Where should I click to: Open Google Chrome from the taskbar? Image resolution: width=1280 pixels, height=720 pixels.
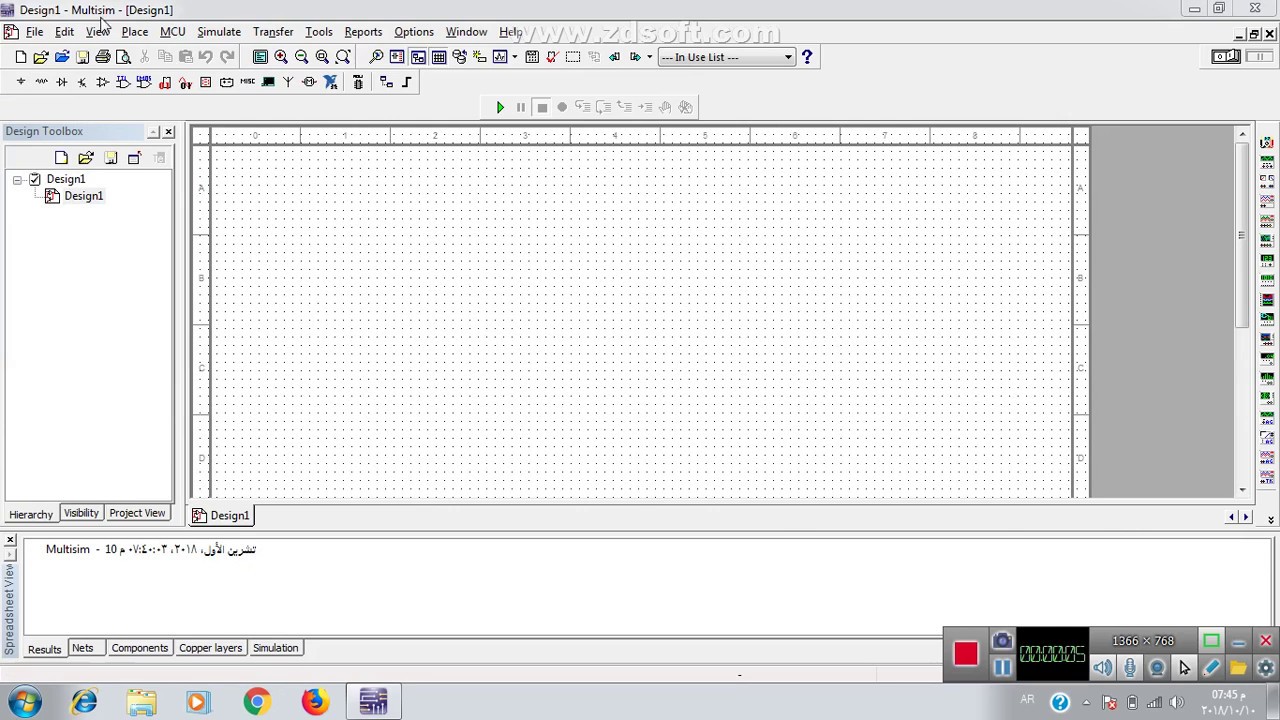click(x=257, y=702)
